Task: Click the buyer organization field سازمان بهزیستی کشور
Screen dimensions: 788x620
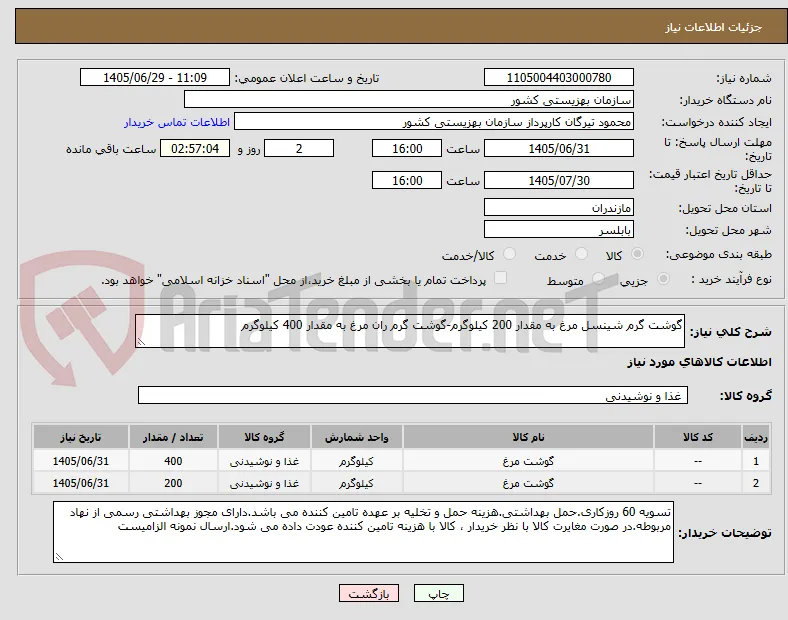Action: [409, 99]
